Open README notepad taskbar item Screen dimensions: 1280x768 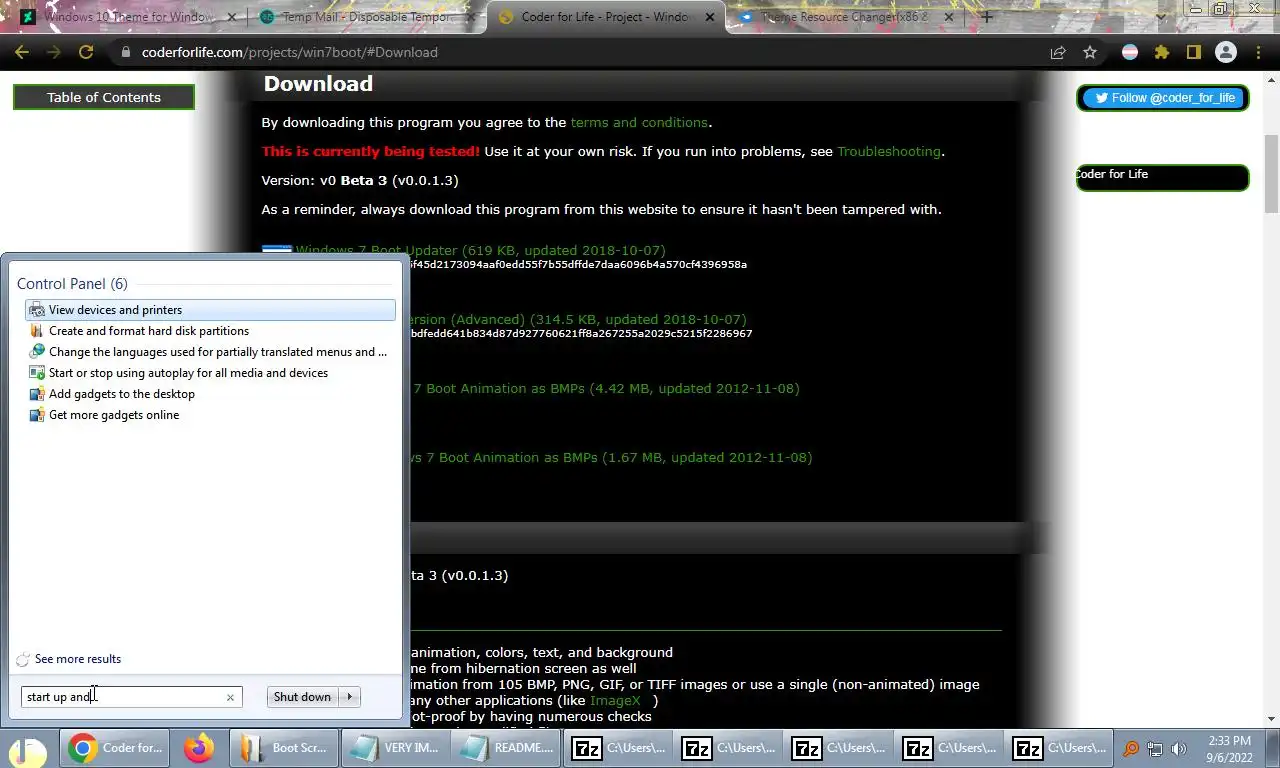pos(505,748)
